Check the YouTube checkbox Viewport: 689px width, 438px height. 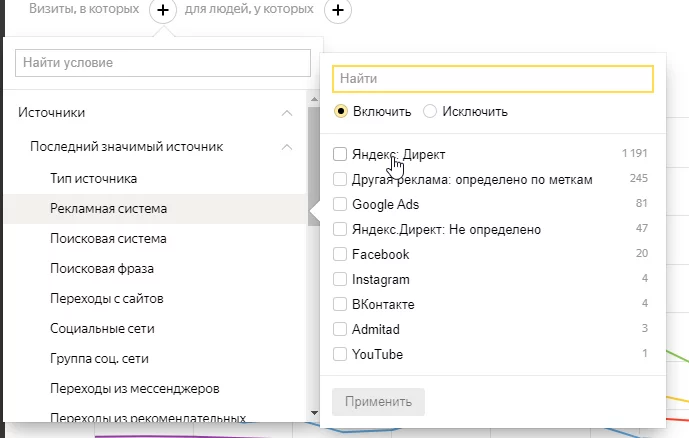click(x=340, y=354)
